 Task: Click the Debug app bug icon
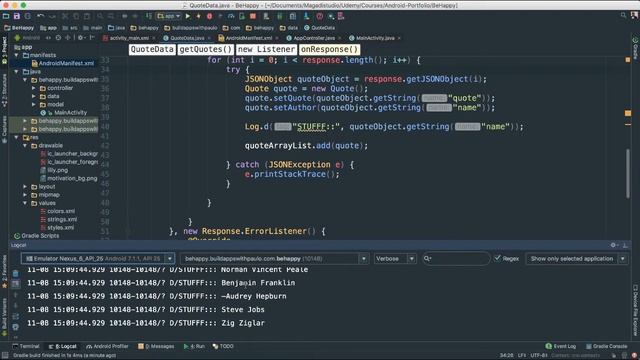(209, 16)
